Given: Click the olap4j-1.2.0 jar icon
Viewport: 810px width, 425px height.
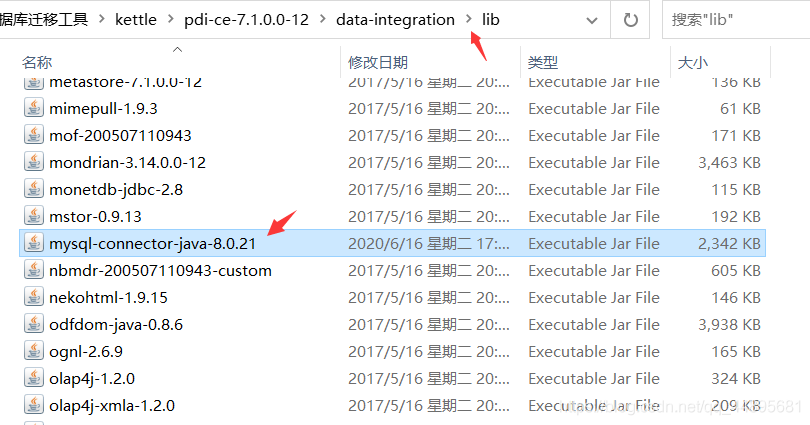Looking at the screenshot, I should (x=34, y=378).
